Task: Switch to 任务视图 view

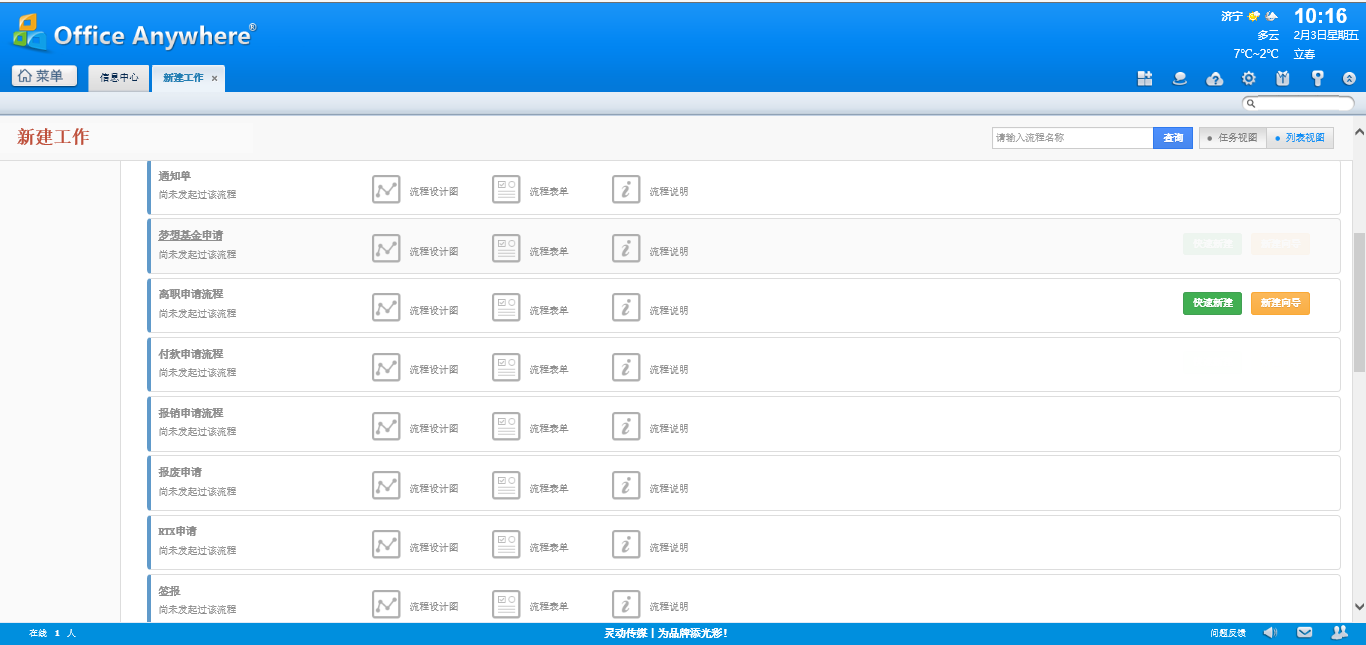Action: coord(1232,138)
